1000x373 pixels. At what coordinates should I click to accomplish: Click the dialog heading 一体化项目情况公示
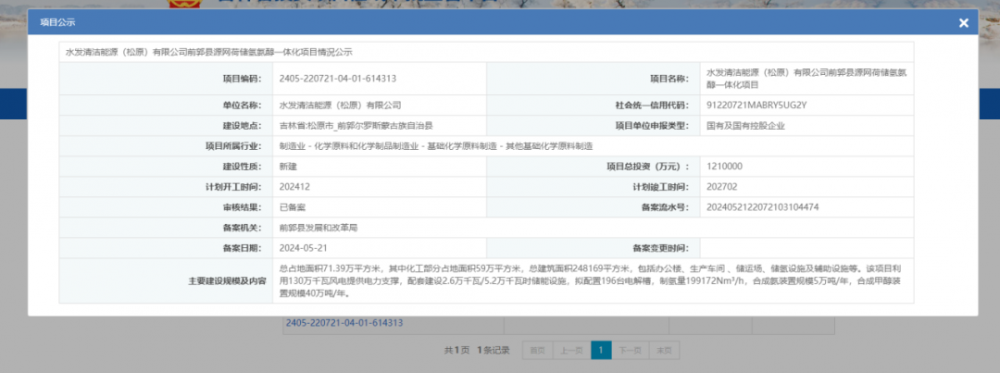click(x=209, y=52)
